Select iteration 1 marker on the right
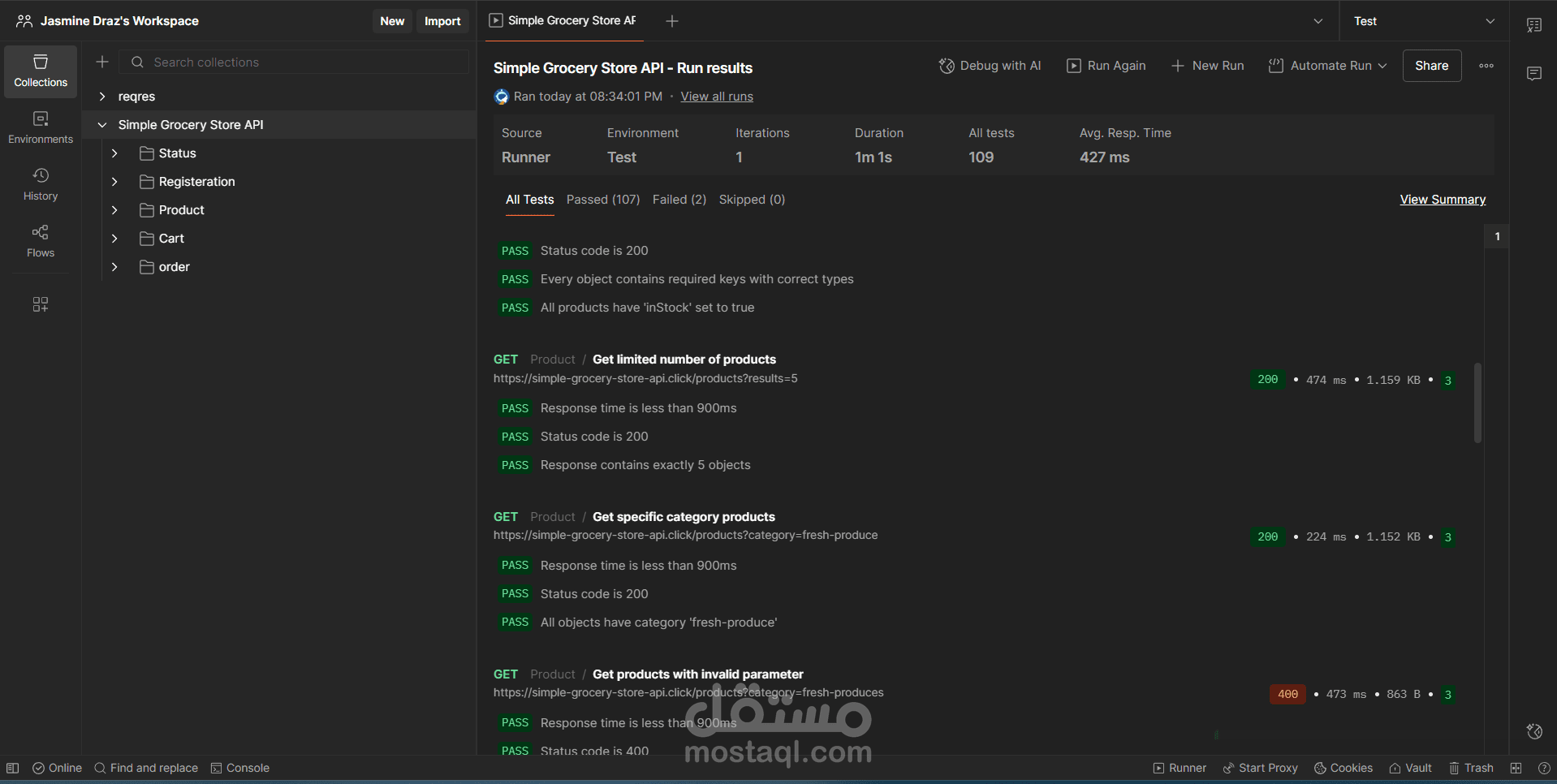Image resolution: width=1557 pixels, height=784 pixels. pyautogui.click(x=1497, y=236)
